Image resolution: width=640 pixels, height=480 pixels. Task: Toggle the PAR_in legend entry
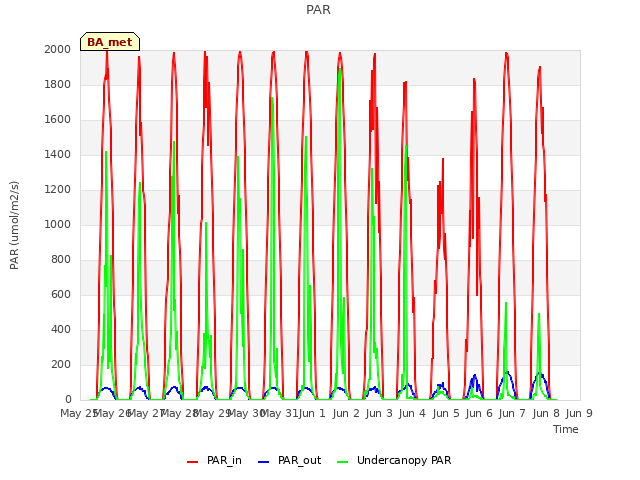214,460
